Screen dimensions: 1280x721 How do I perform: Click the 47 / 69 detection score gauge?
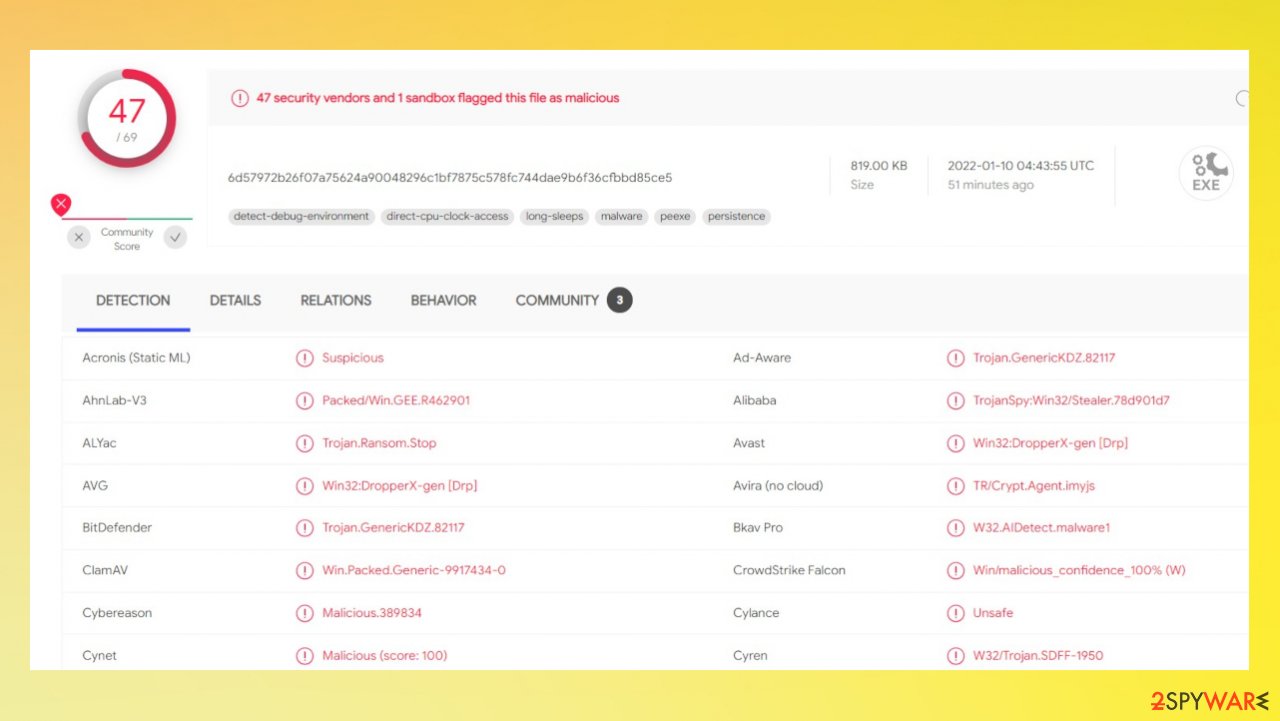coord(127,118)
